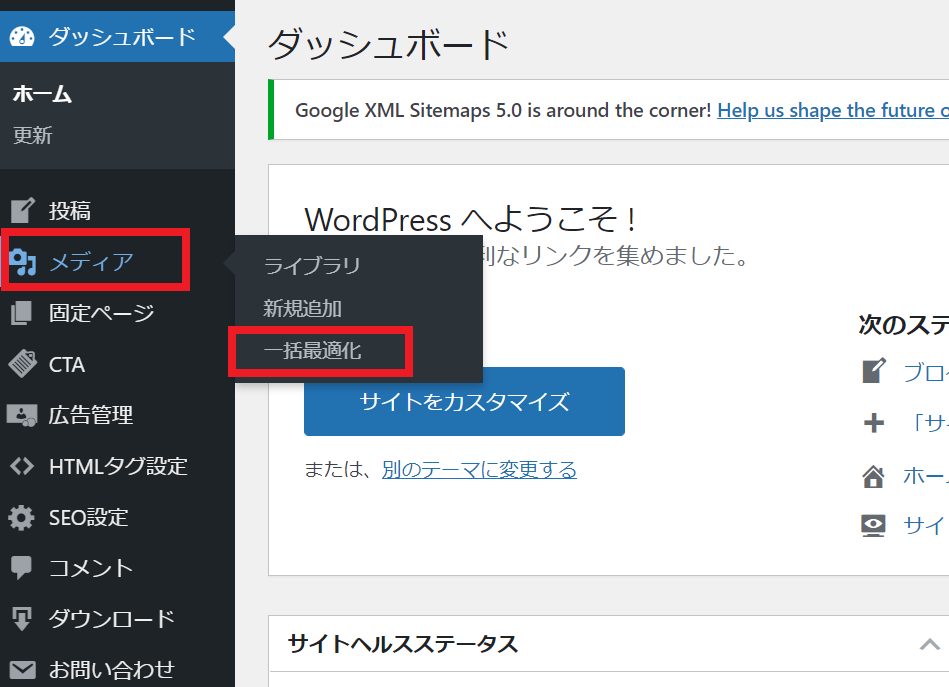Click the コメント speech bubble icon
This screenshot has height=687, width=949.
(22, 568)
